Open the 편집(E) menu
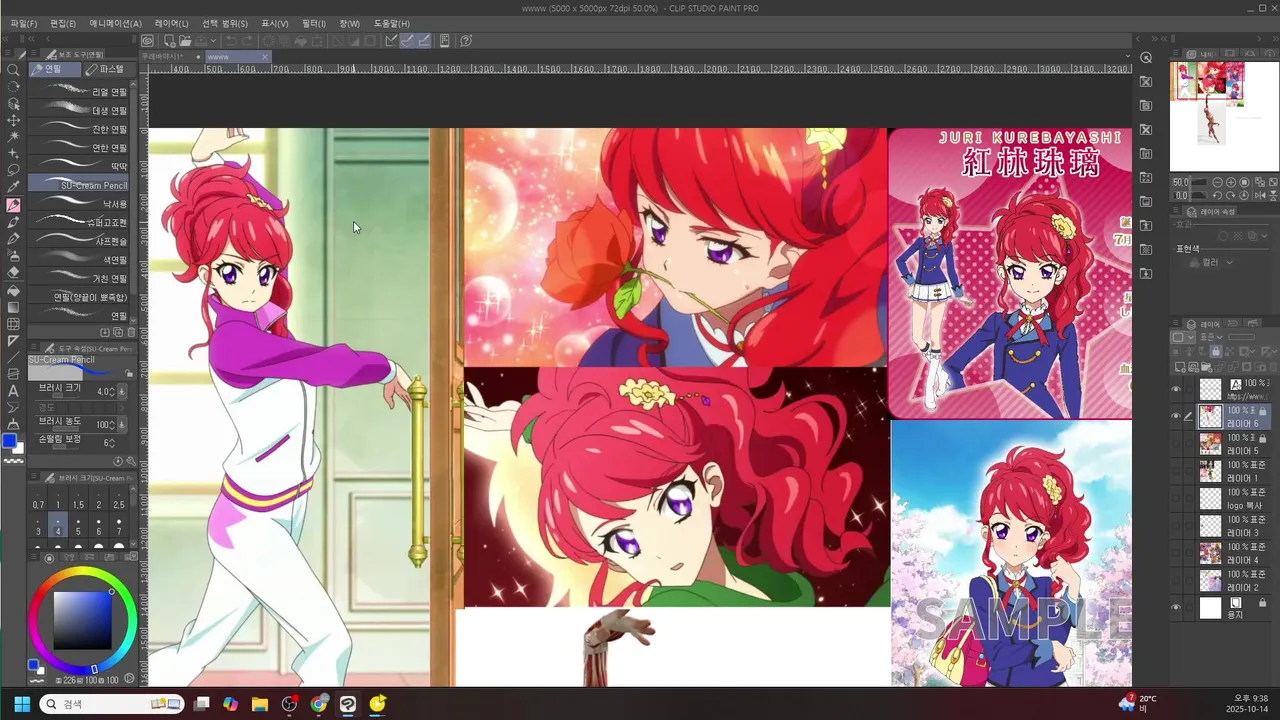1280x720 pixels. 63,23
